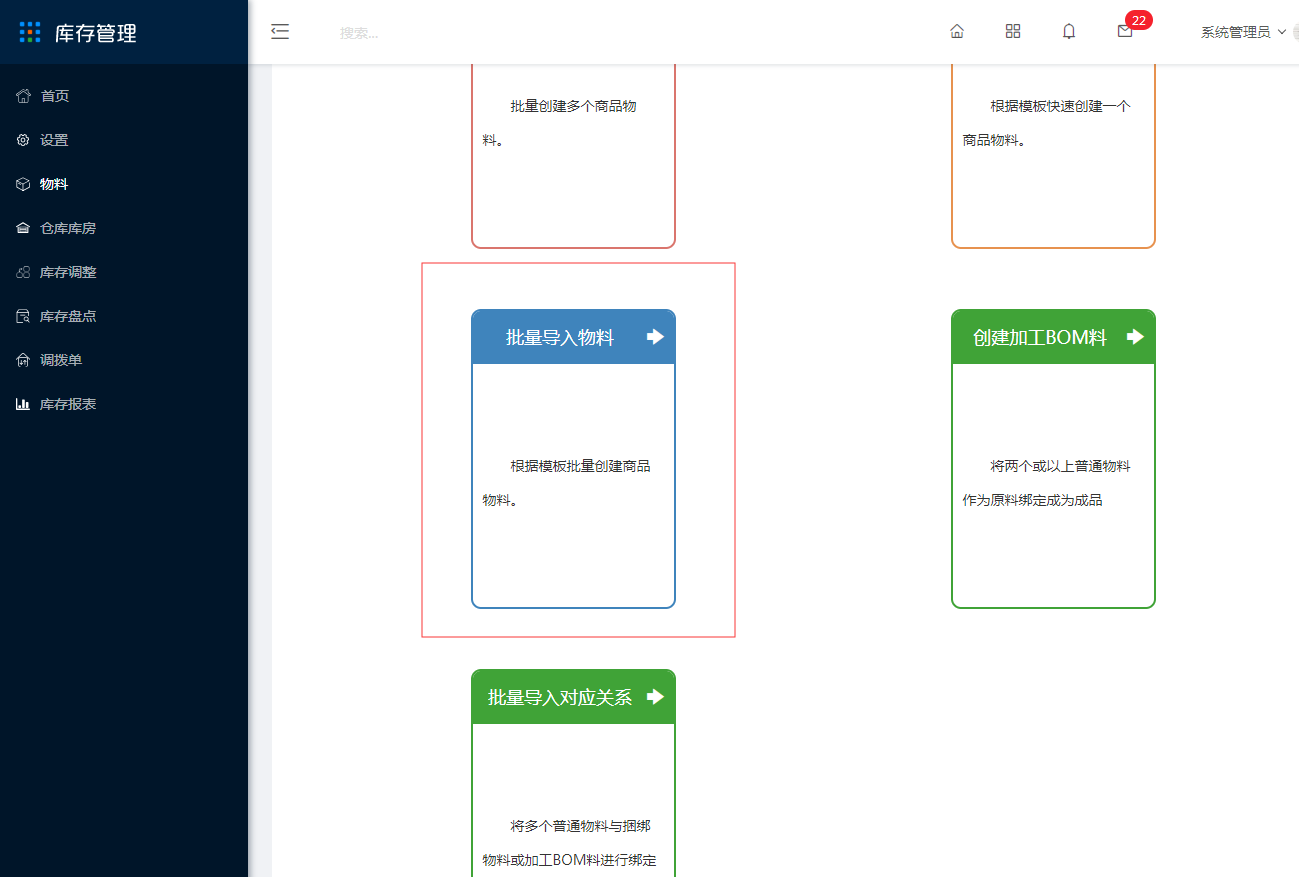Expand the 系统管理员 user dropdown

pyautogui.click(x=1244, y=32)
